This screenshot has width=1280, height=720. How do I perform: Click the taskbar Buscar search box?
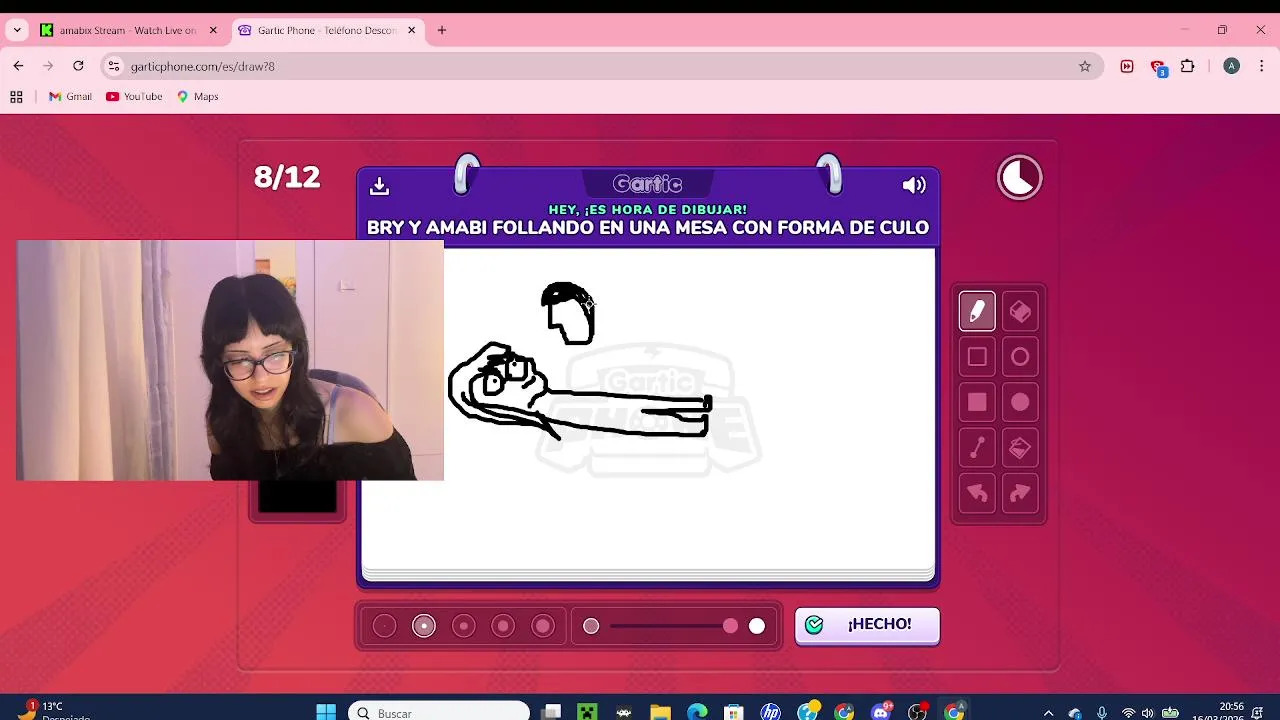click(x=440, y=712)
